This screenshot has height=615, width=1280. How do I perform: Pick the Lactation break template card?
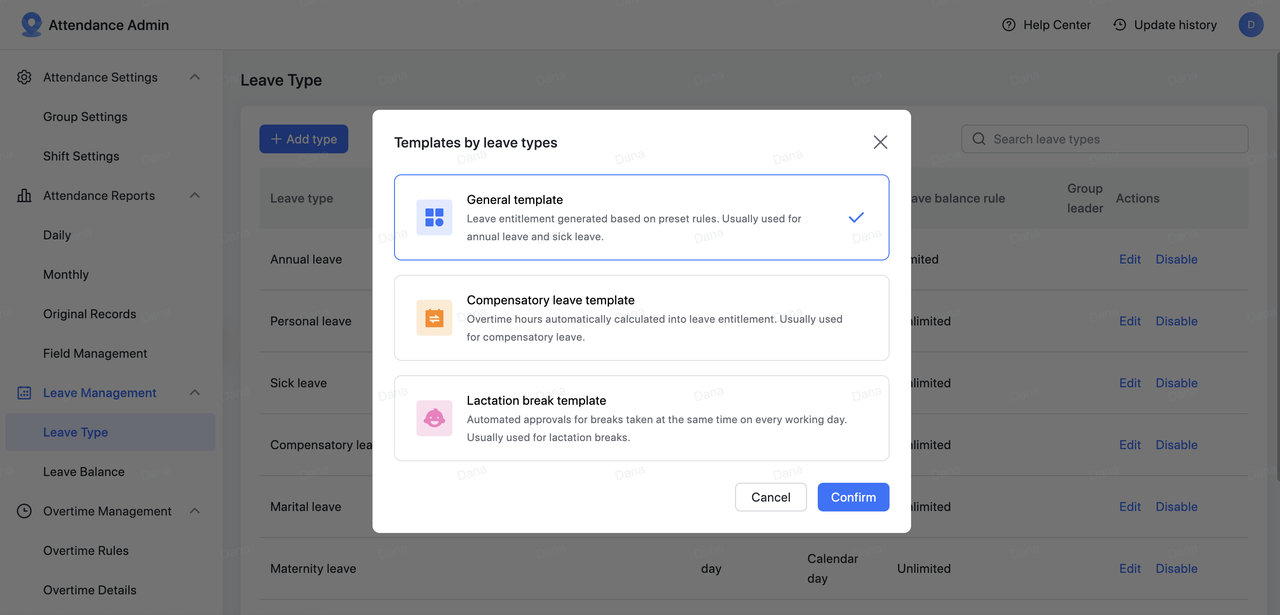[641, 418]
